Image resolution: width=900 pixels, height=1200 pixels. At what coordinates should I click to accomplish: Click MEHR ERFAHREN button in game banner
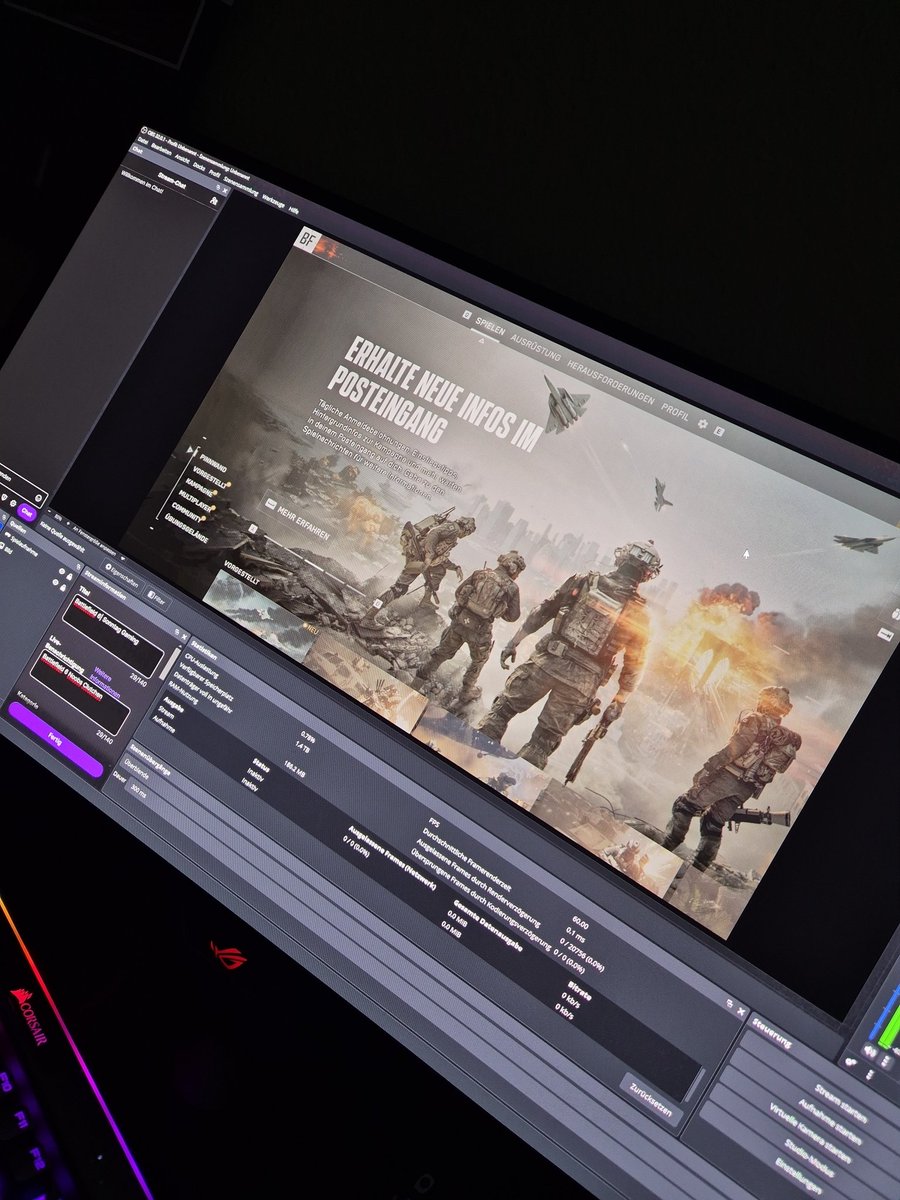pos(297,520)
